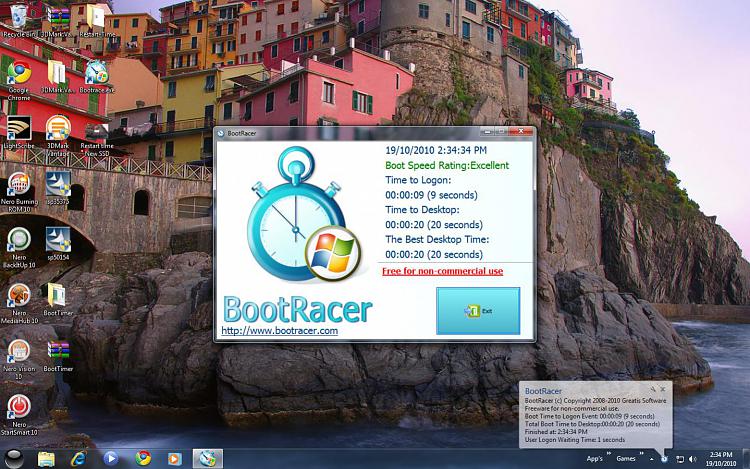
Task: Open the blue play-button media player on taskbar
Action: tap(110, 458)
